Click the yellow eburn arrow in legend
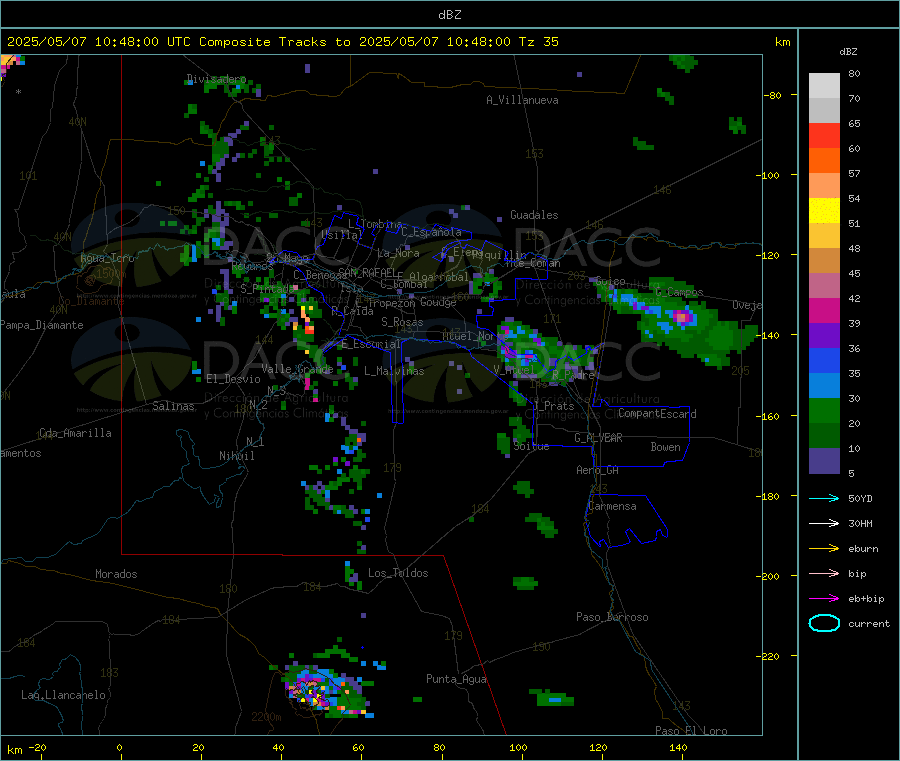 tap(824, 548)
